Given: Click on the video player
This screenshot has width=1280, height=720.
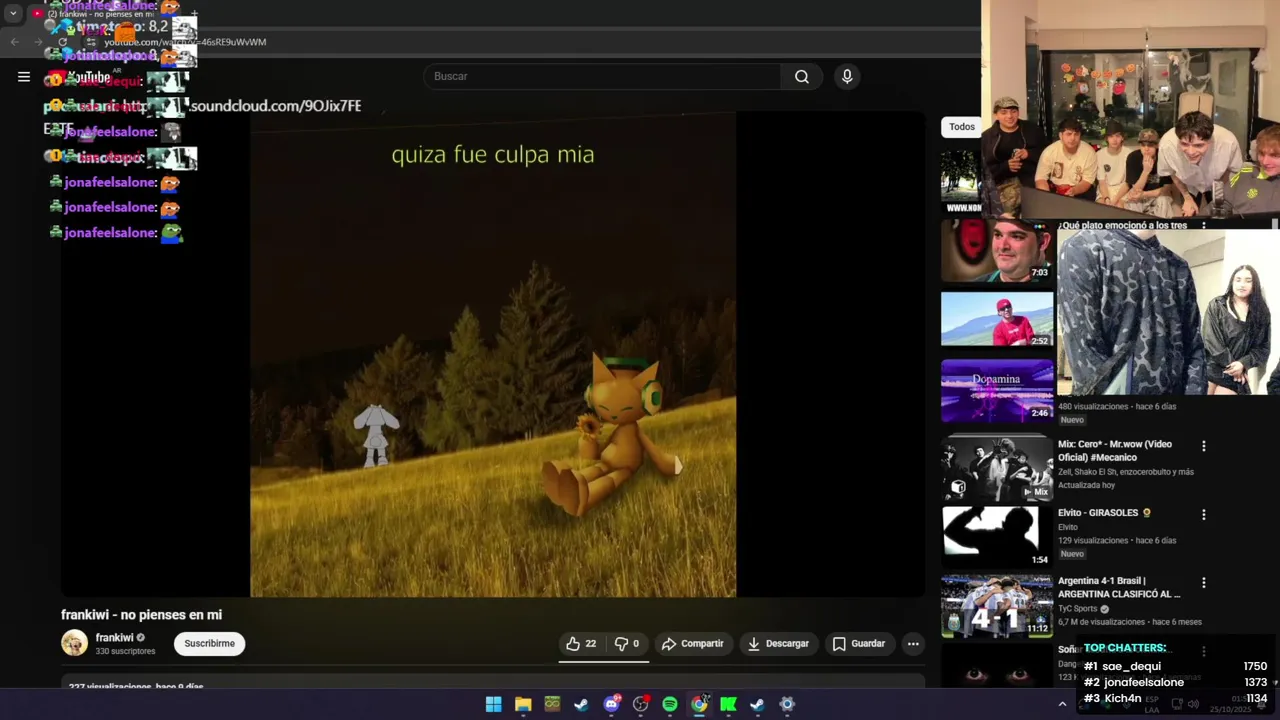Looking at the screenshot, I should pyautogui.click(x=493, y=354).
